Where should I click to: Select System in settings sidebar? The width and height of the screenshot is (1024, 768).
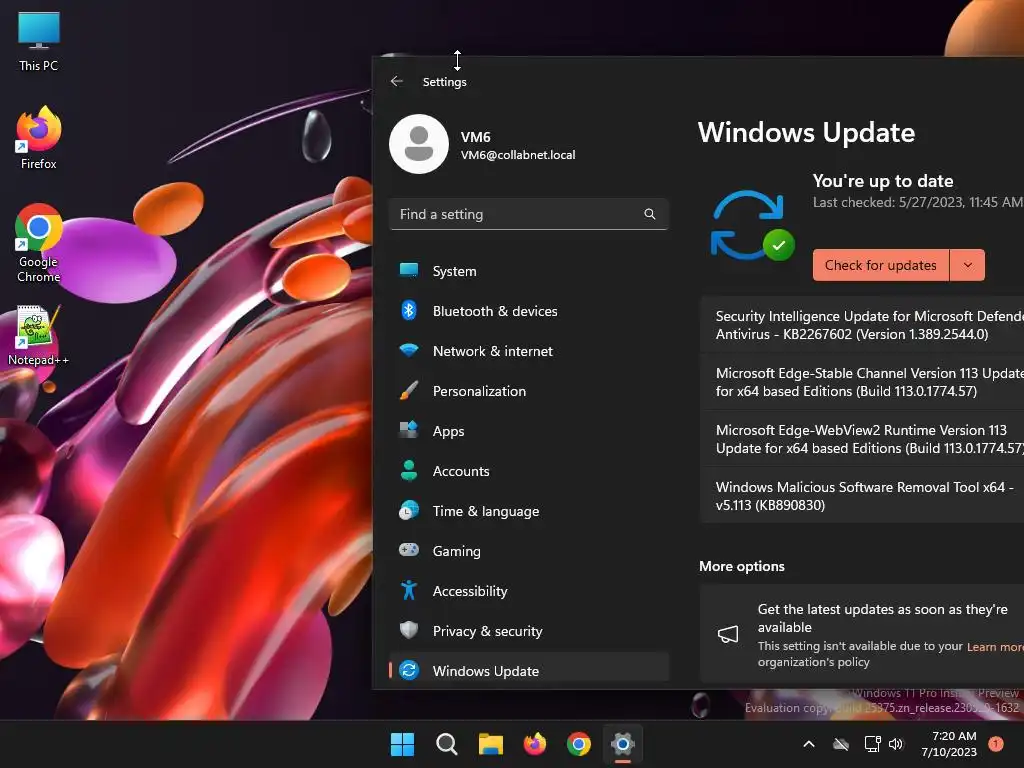click(529, 270)
